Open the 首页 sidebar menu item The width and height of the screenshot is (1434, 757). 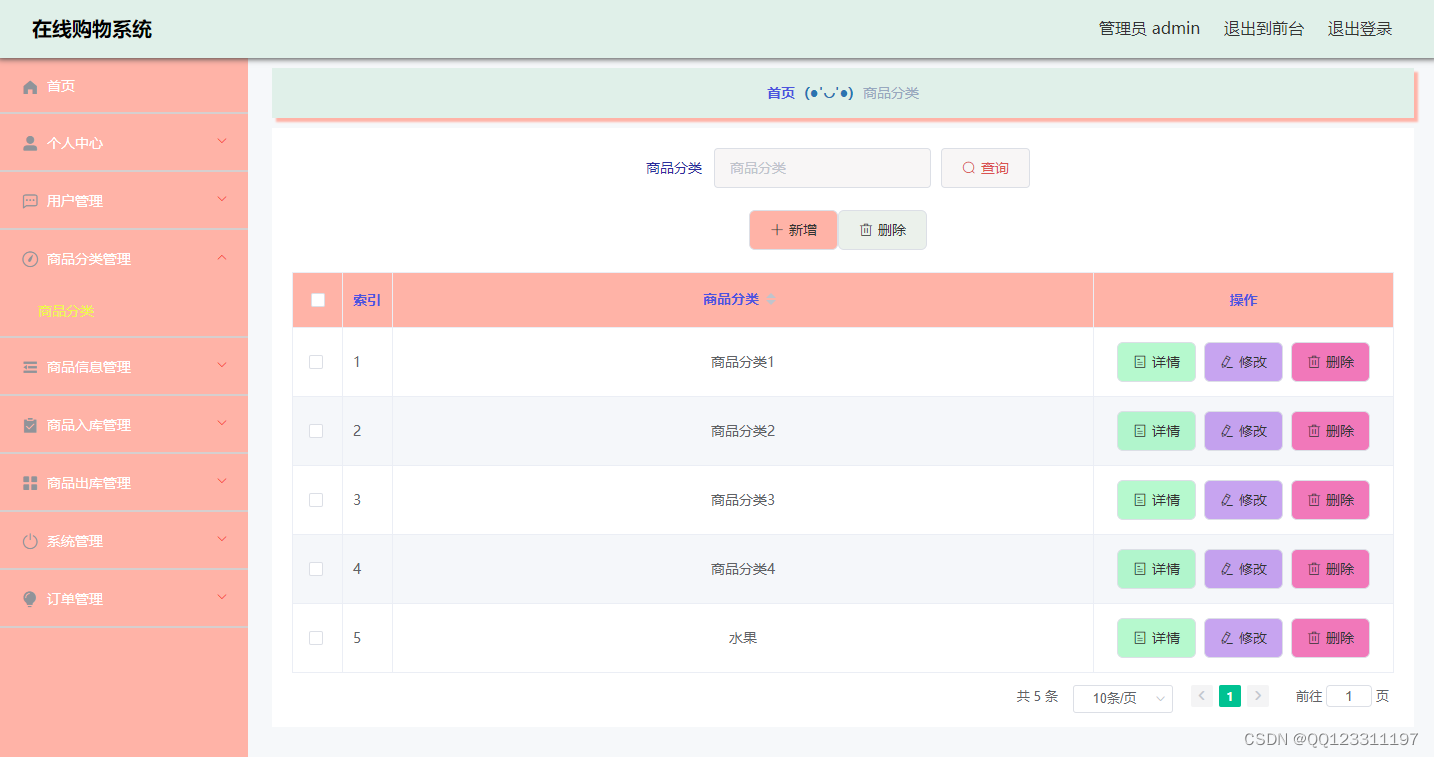pyautogui.click(x=124, y=87)
